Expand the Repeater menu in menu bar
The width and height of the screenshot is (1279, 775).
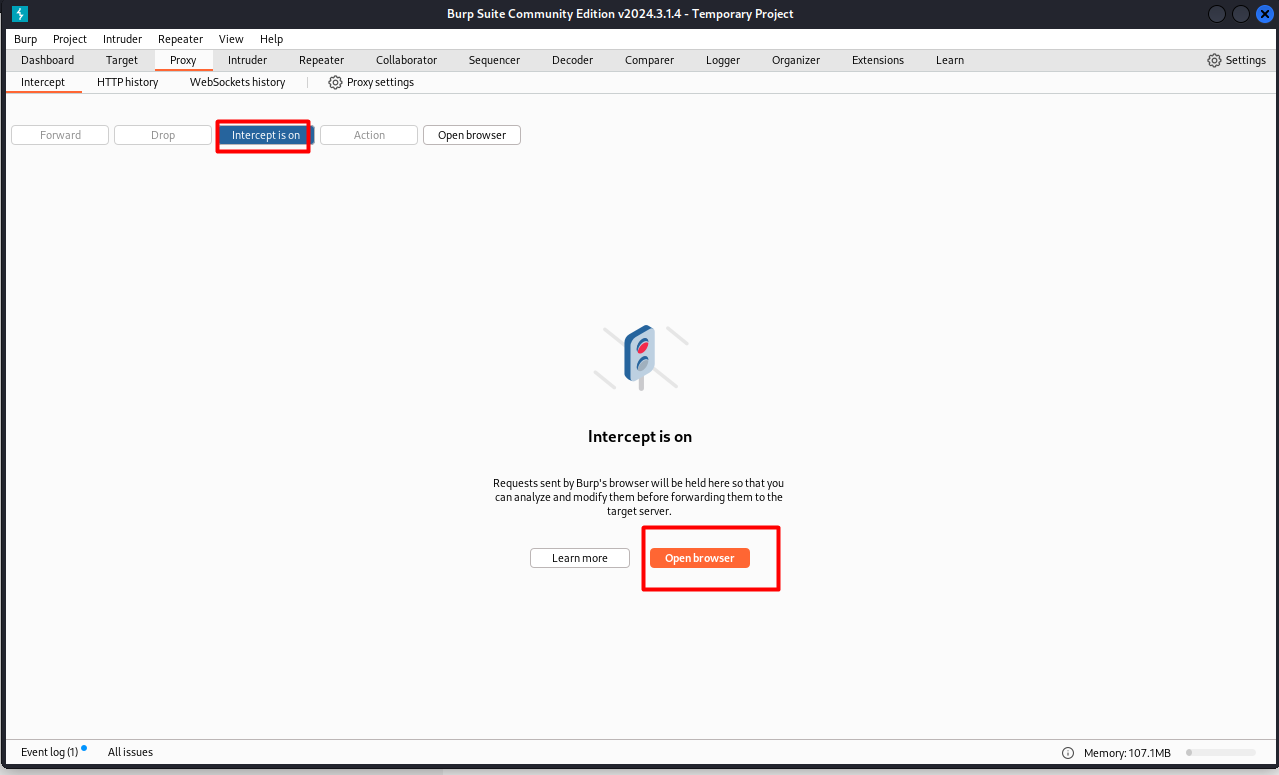[x=180, y=39]
